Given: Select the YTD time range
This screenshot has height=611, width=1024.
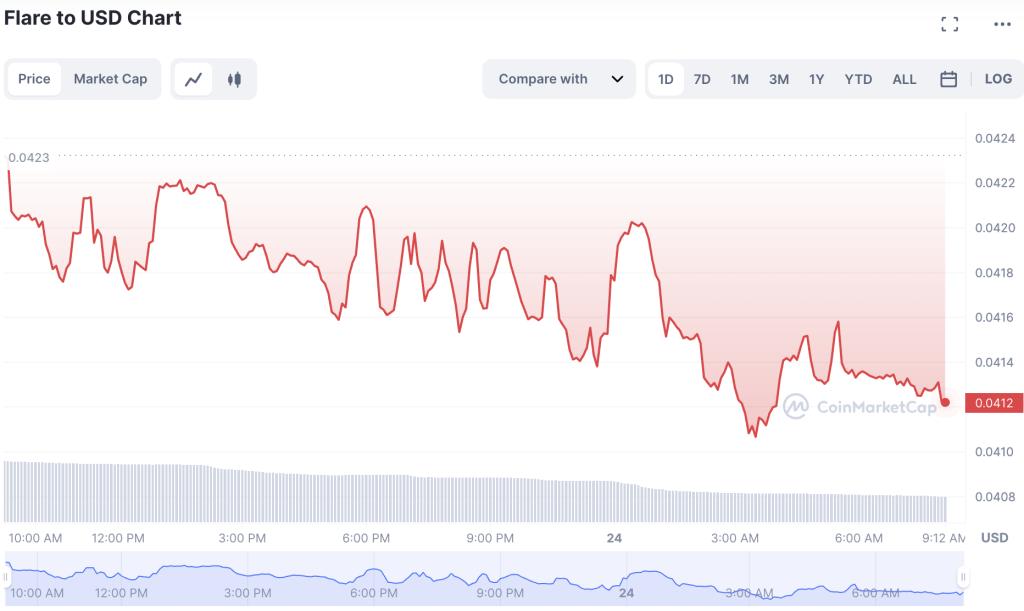Looking at the screenshot, I should click(x=858, y=79).
